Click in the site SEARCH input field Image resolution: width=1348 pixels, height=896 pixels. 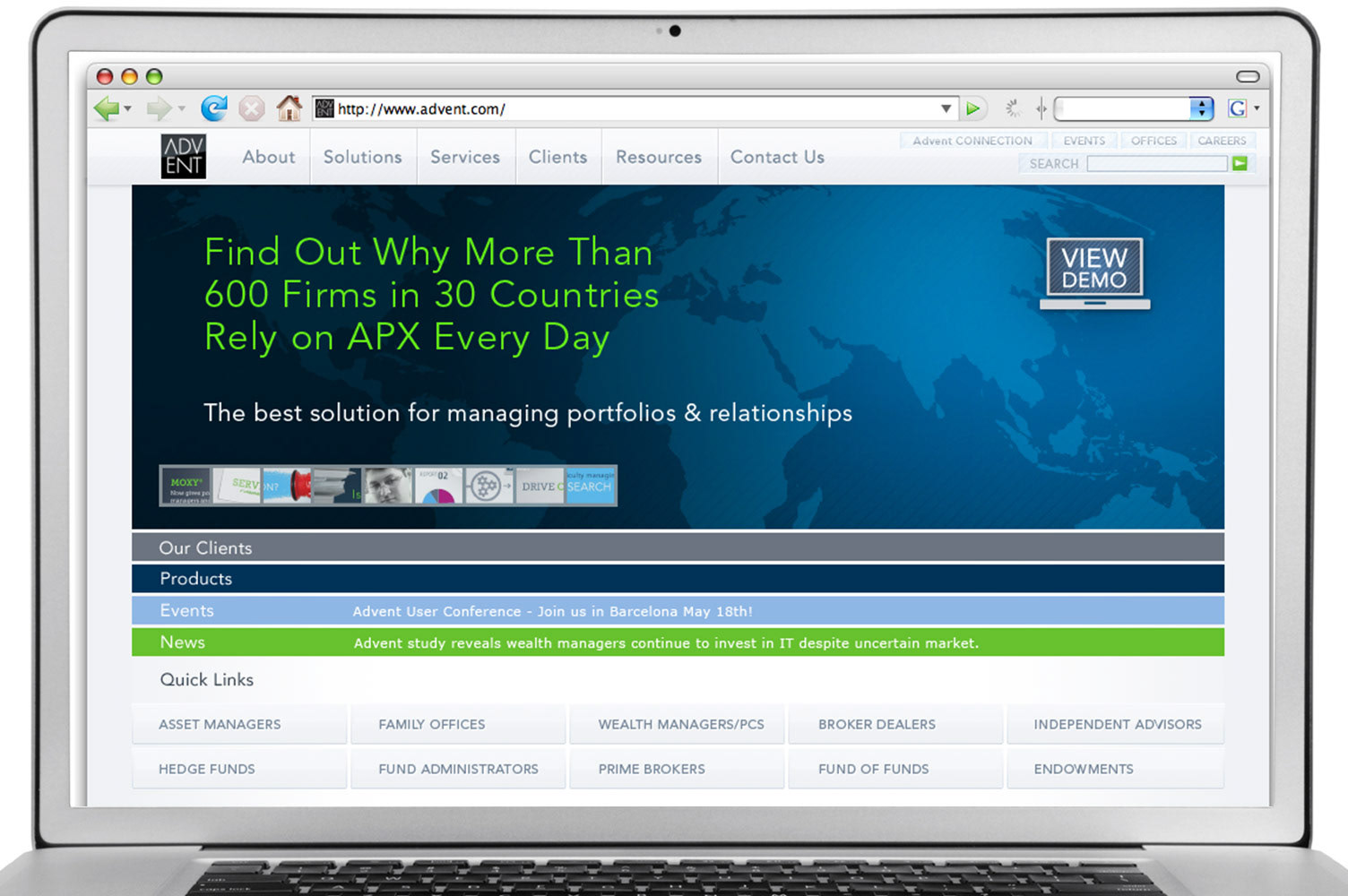pos(1157,163)
